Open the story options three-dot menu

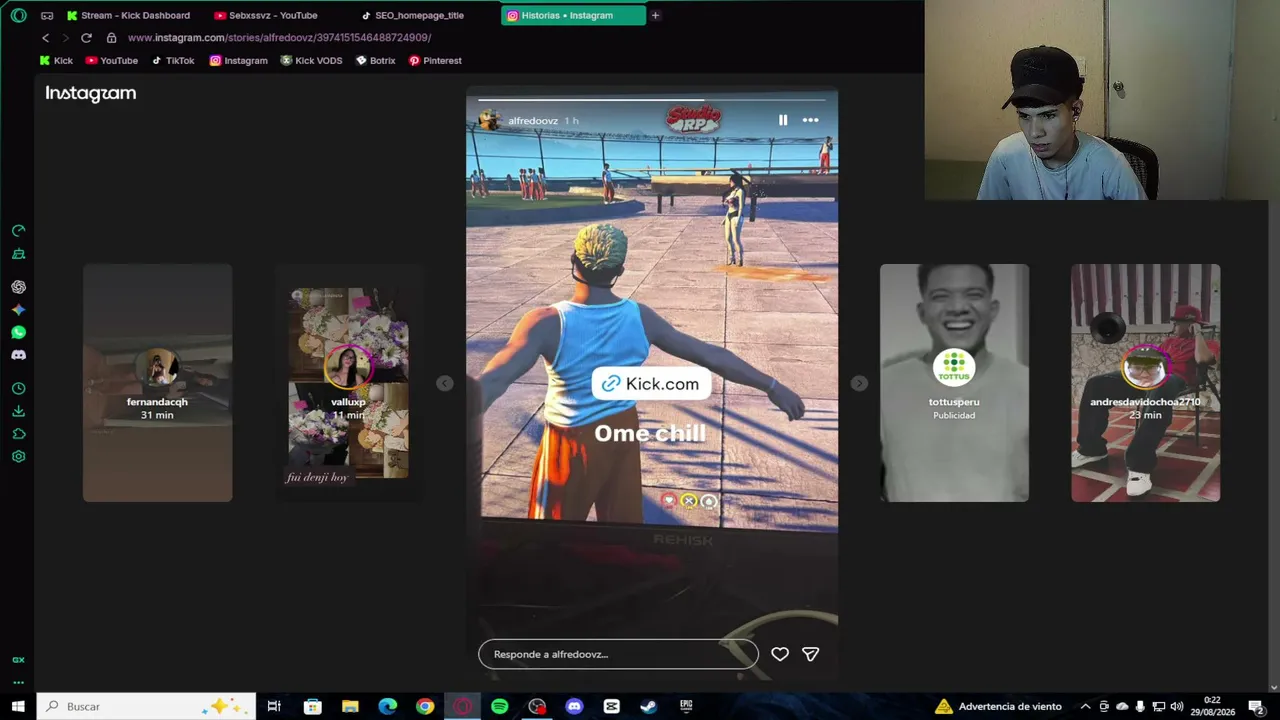pyautogui.click(x=810, y=120)
